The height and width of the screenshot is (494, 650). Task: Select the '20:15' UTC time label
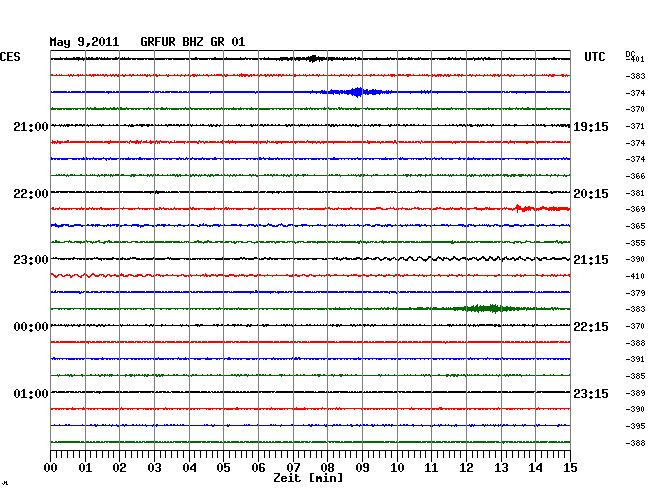click(x=591, y=194)
